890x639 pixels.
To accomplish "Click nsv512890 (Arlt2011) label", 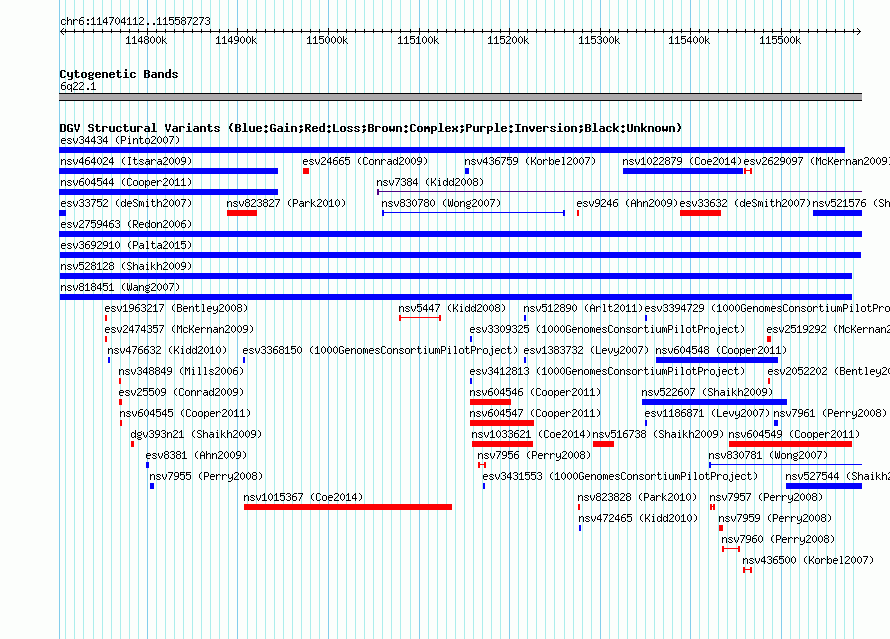I will [583, 308].
